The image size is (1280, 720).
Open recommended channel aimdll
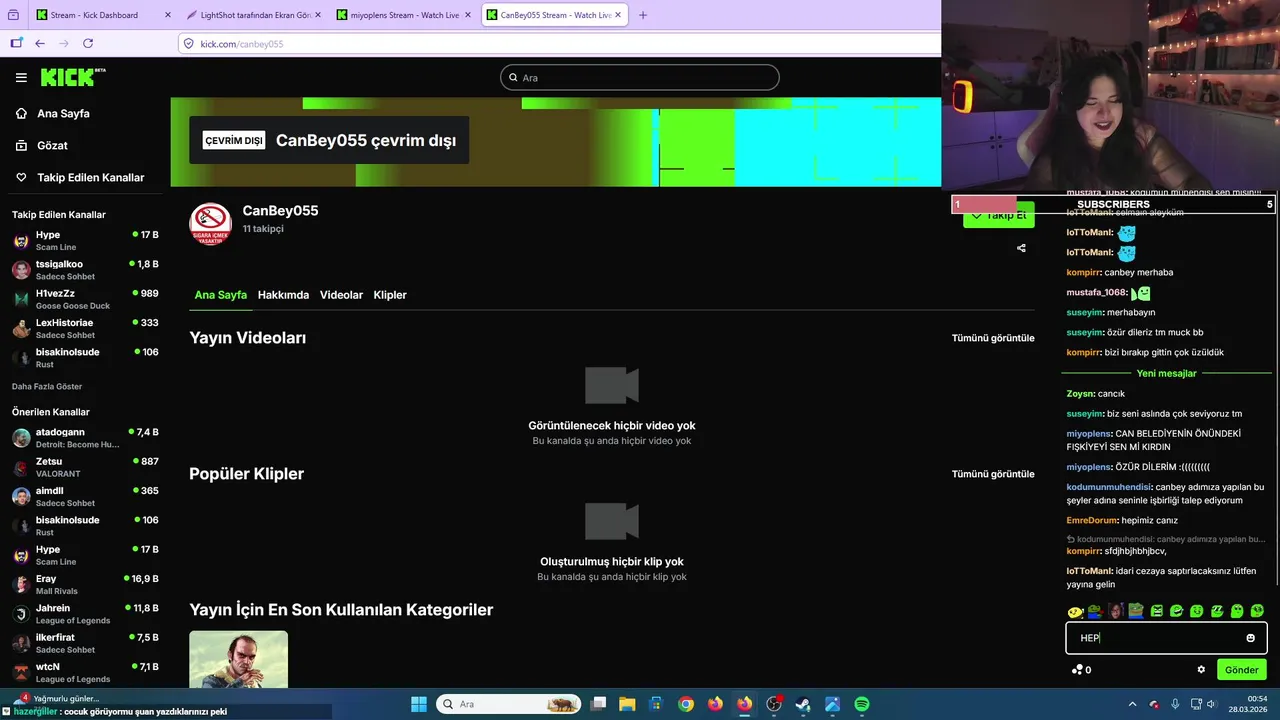pyautogui.click(x=85, y=496)
